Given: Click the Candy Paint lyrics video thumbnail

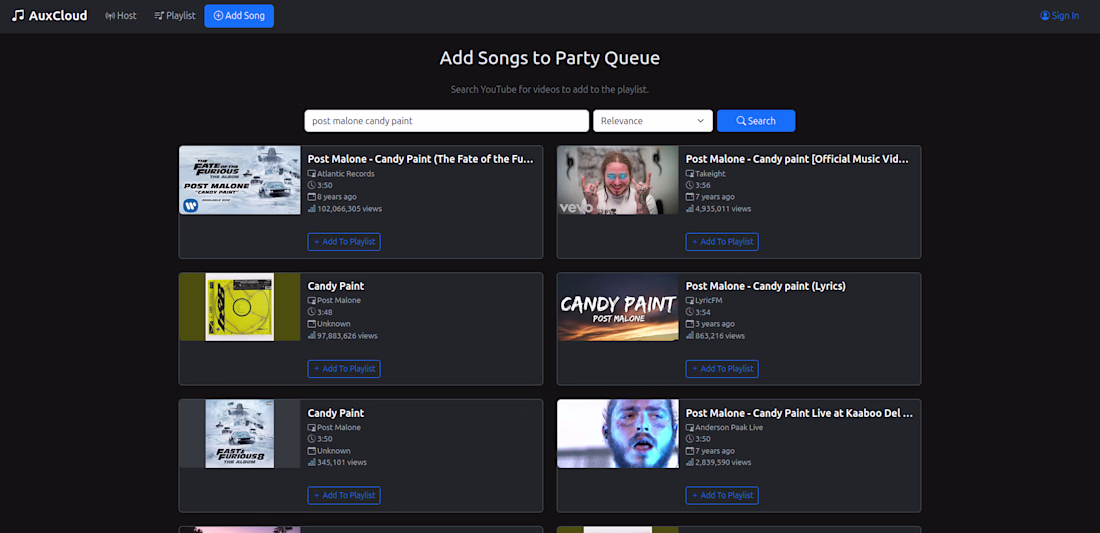Looking at the screenshot, I should click(618, 307).
